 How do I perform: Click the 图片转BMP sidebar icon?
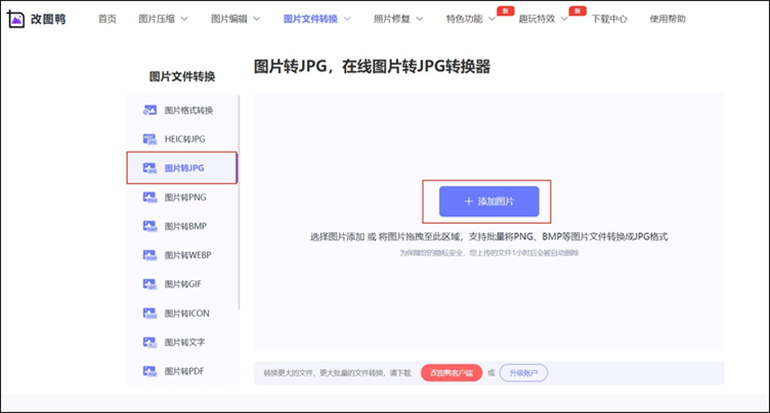coord(150,226)
